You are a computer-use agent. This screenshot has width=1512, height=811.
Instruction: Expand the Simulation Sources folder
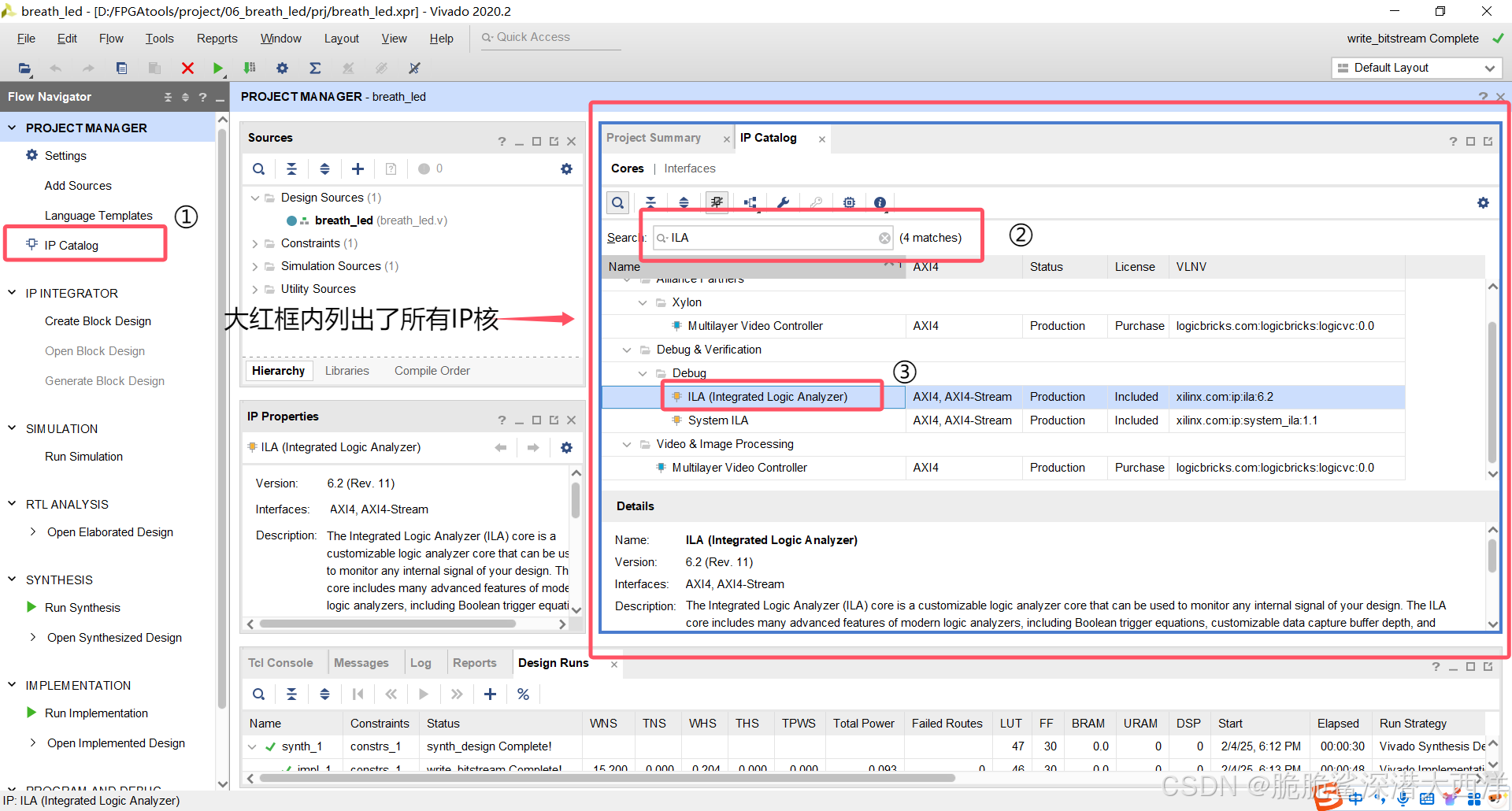tap(254, 266)
